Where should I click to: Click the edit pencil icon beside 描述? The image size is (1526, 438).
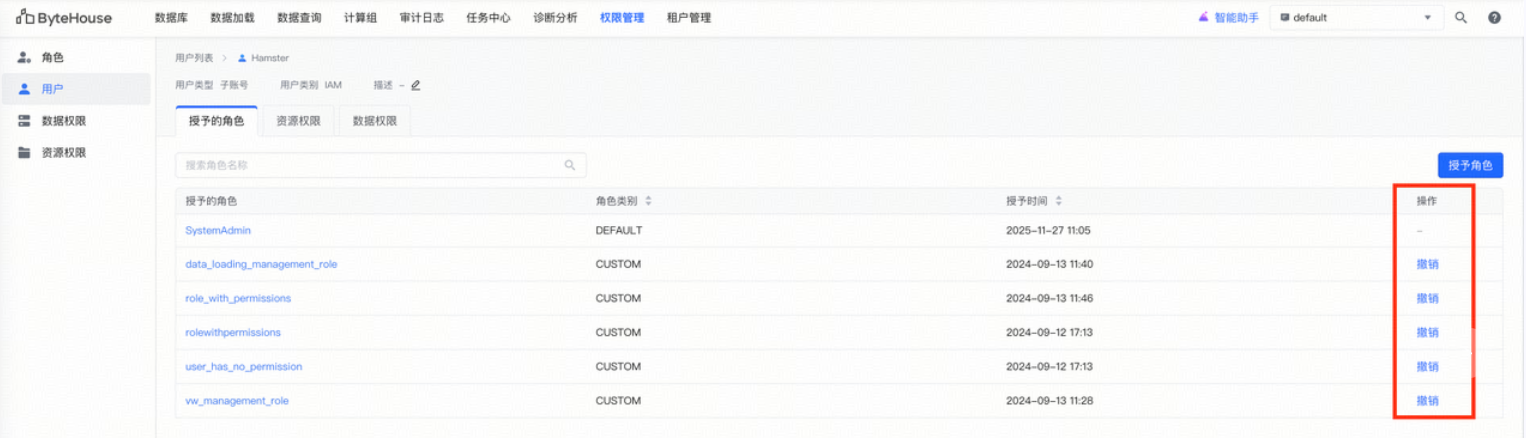416,85
